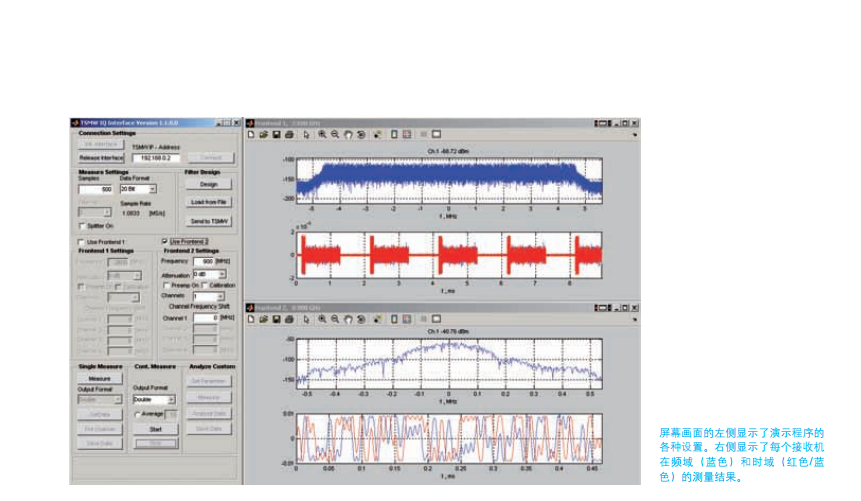This screenshot has width=861, height=501.
Task: Click toolbar dock arrow in Frontend 1 window
Action: point(635,135)
